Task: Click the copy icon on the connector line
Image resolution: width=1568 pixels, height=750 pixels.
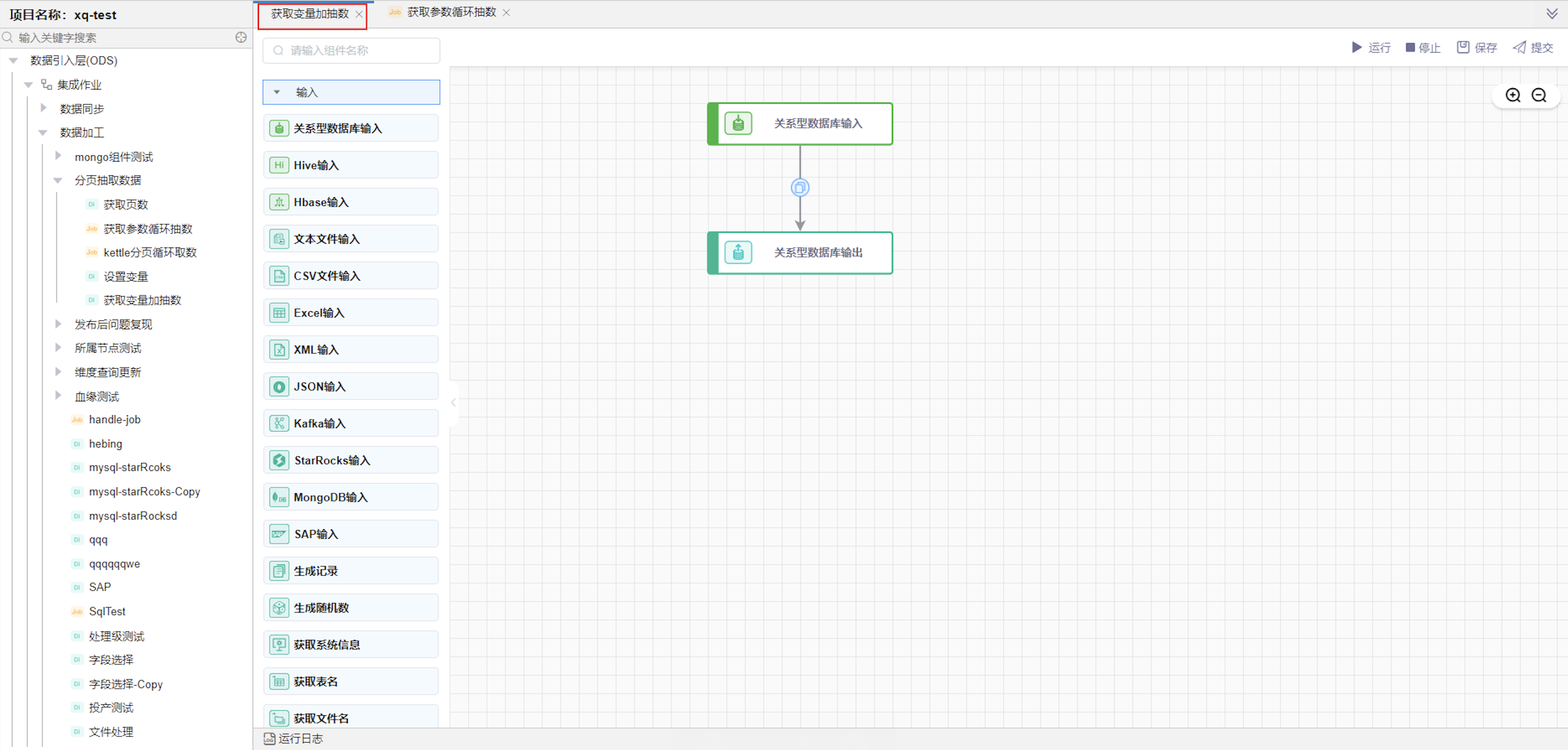Action: pyautogui.click(x=800, y=187)
